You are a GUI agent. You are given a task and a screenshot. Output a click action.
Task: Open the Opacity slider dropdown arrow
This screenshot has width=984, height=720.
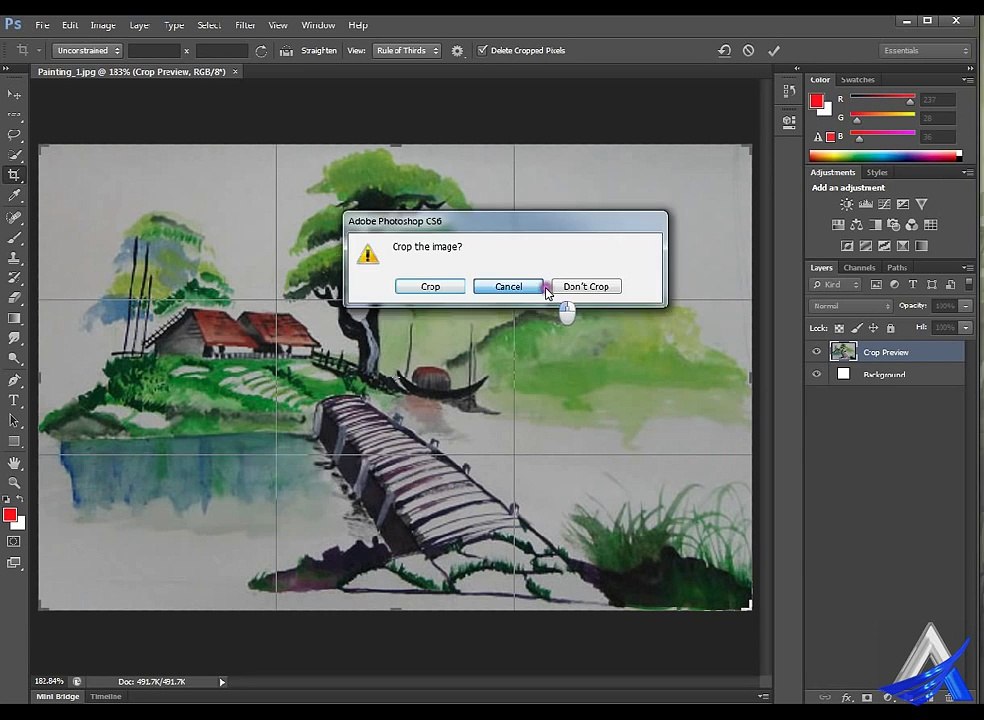pos(966,306)
